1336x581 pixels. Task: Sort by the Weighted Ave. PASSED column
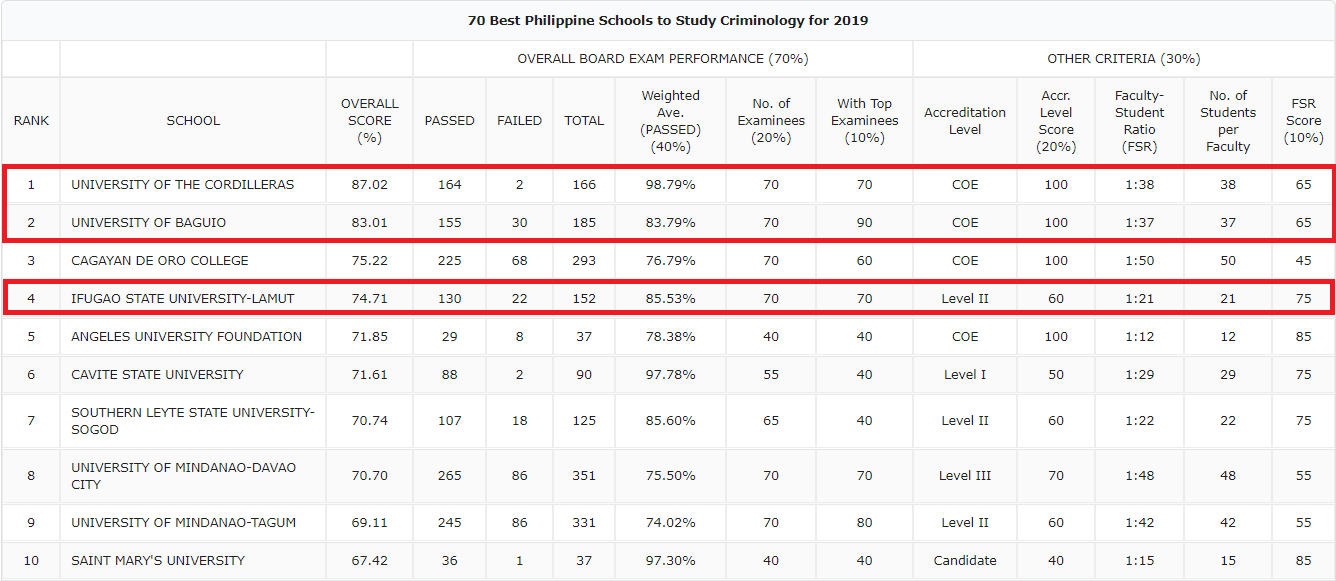pyautogui.click(x=670, y=120)
